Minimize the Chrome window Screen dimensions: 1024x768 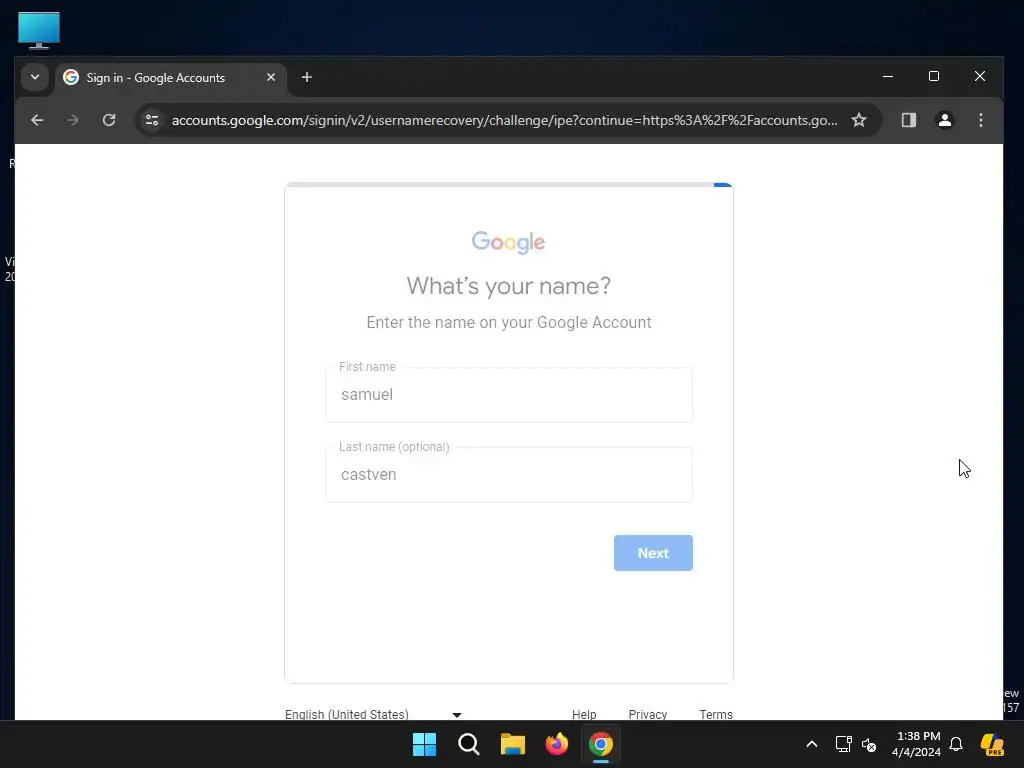click(x=888, y=76)
